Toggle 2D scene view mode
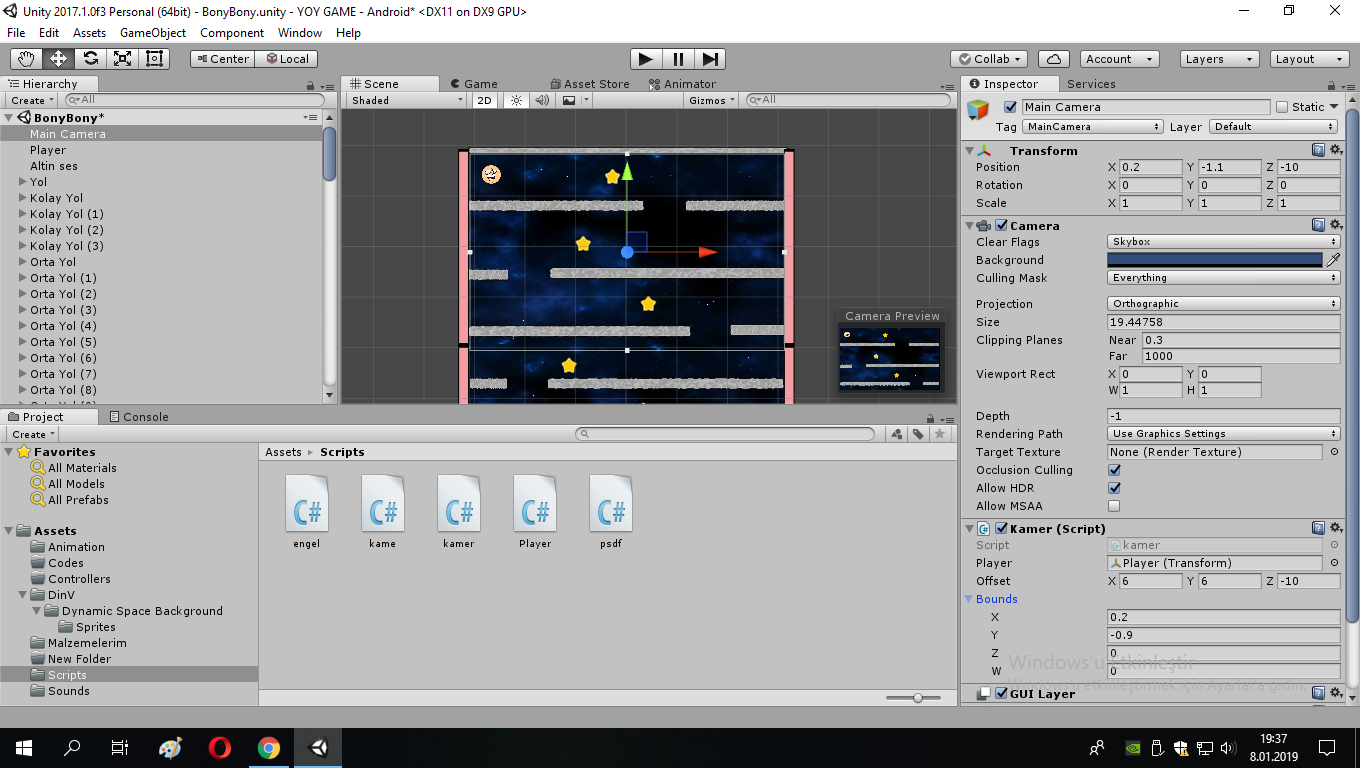The width and height of the screenshot is (1360, 783). [x=484, y=100]
